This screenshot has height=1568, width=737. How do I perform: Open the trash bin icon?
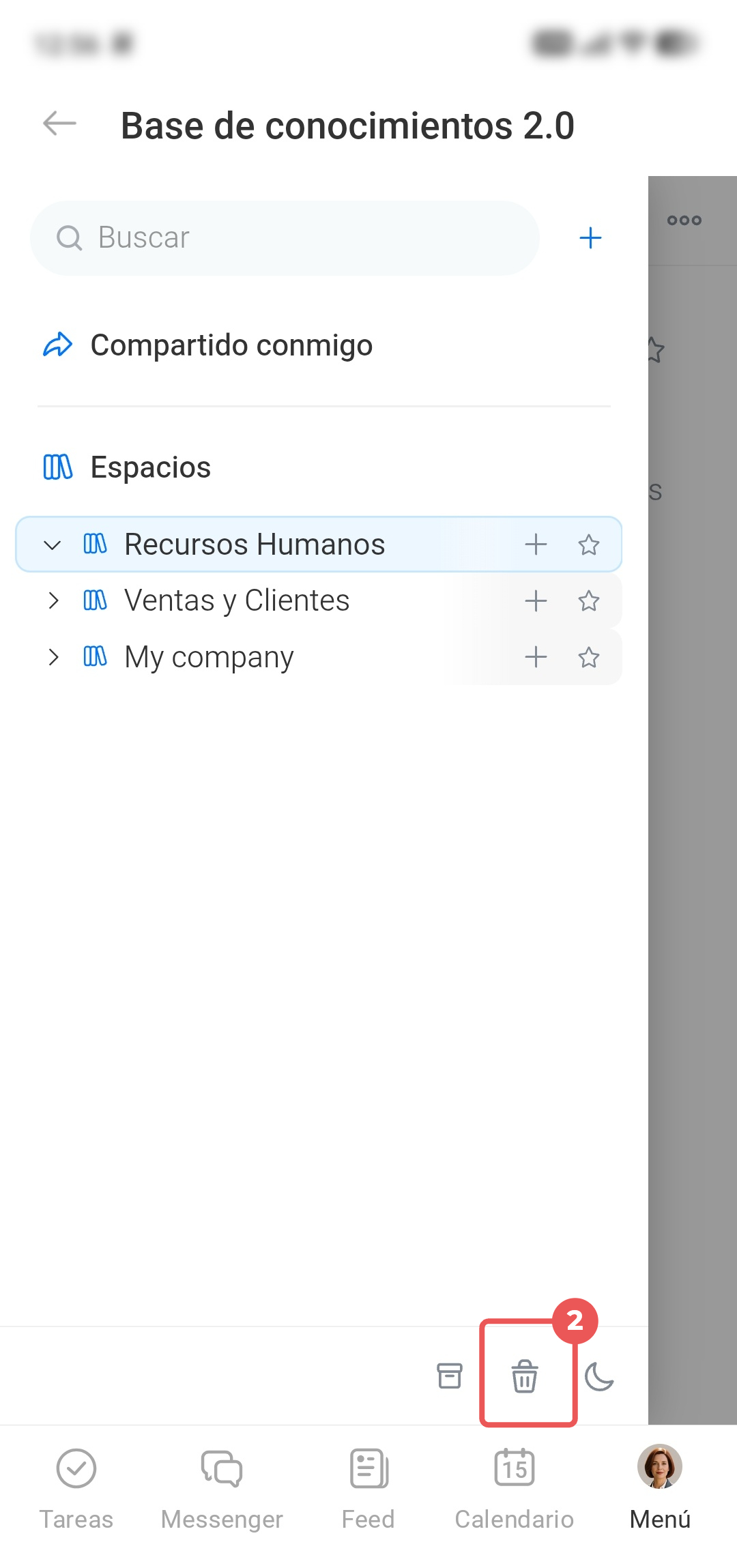click(525, 1376)
